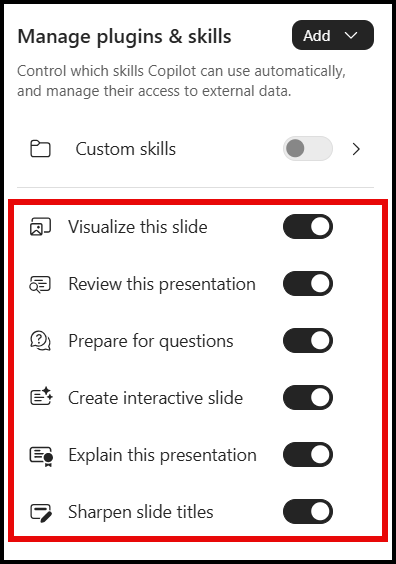396x564 pixels.
Task: Enable the Custom skills toggle
Action: [308, 149]
